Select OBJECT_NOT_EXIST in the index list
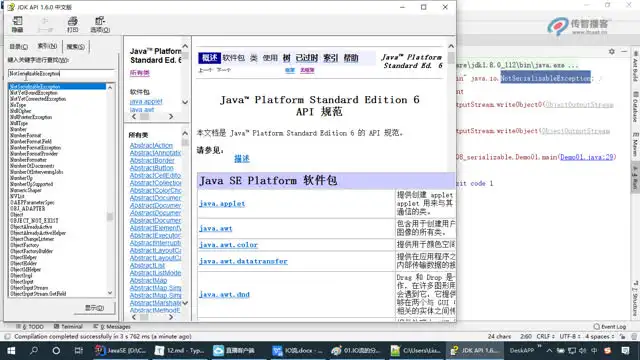Image resolution: width=640 pixels, height=360 pixels. (34, 220)
